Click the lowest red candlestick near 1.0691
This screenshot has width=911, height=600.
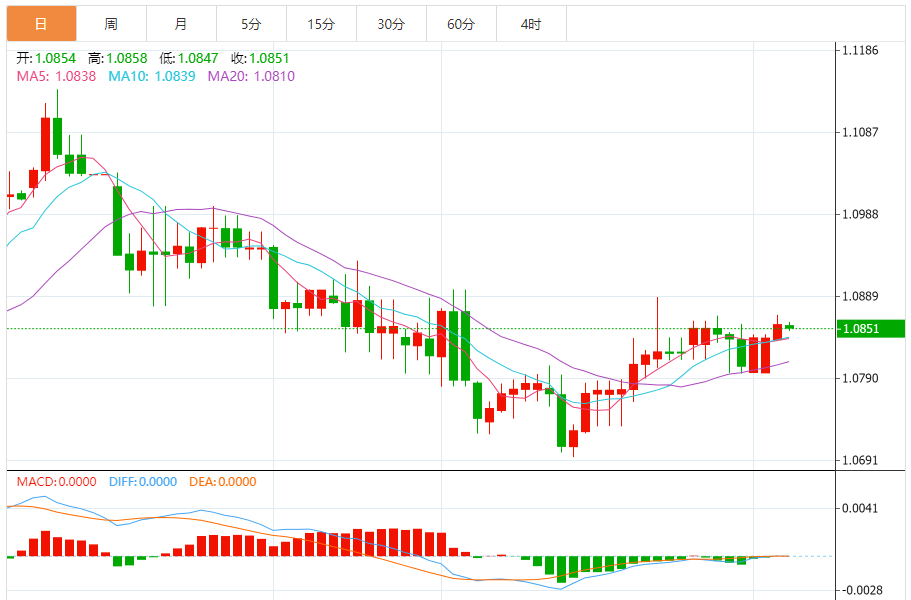(x=573, y=440)
